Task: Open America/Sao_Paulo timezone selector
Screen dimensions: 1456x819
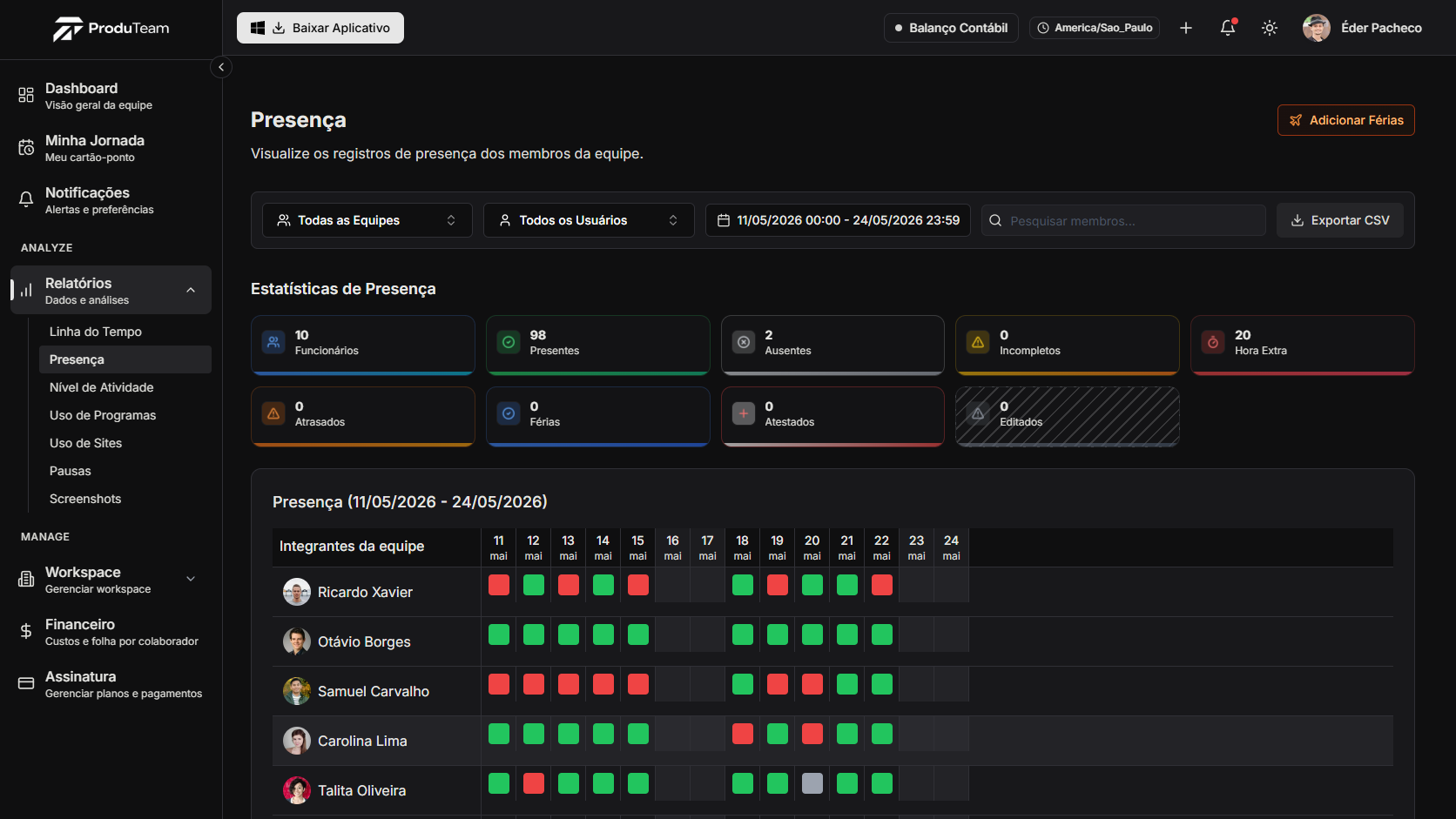Action: (1095, 28)
